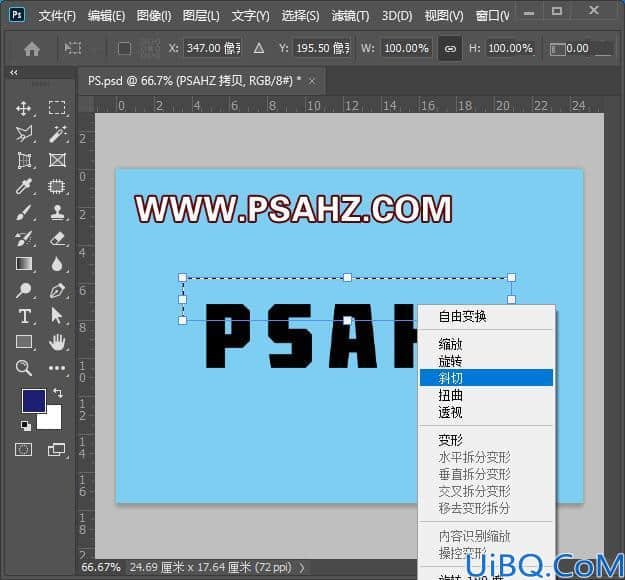Select the Crop tool
This screenshot has width=625, height=580.
click(x=24, y=160)
